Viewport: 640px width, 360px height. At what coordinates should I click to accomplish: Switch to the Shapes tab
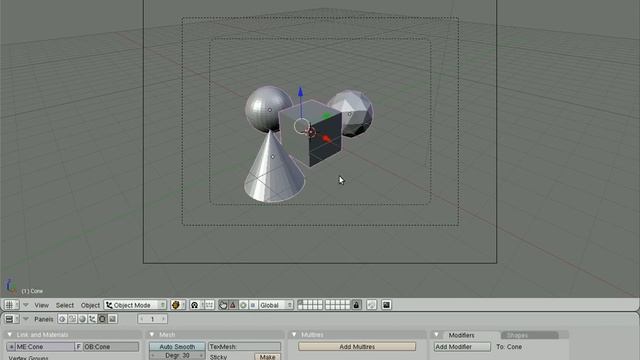coord(529,335)
